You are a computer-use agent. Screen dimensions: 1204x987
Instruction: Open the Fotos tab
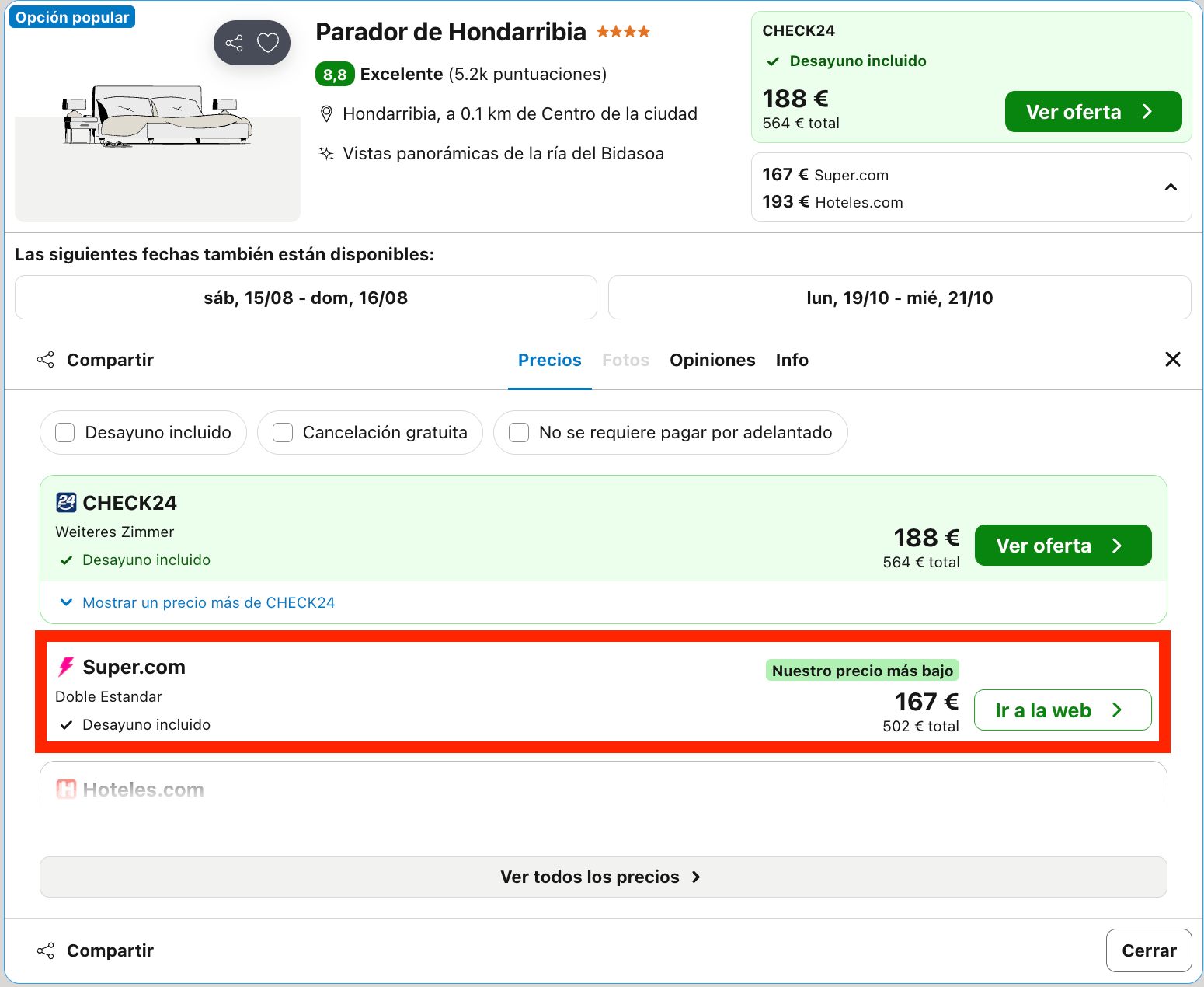pos(625,360)
